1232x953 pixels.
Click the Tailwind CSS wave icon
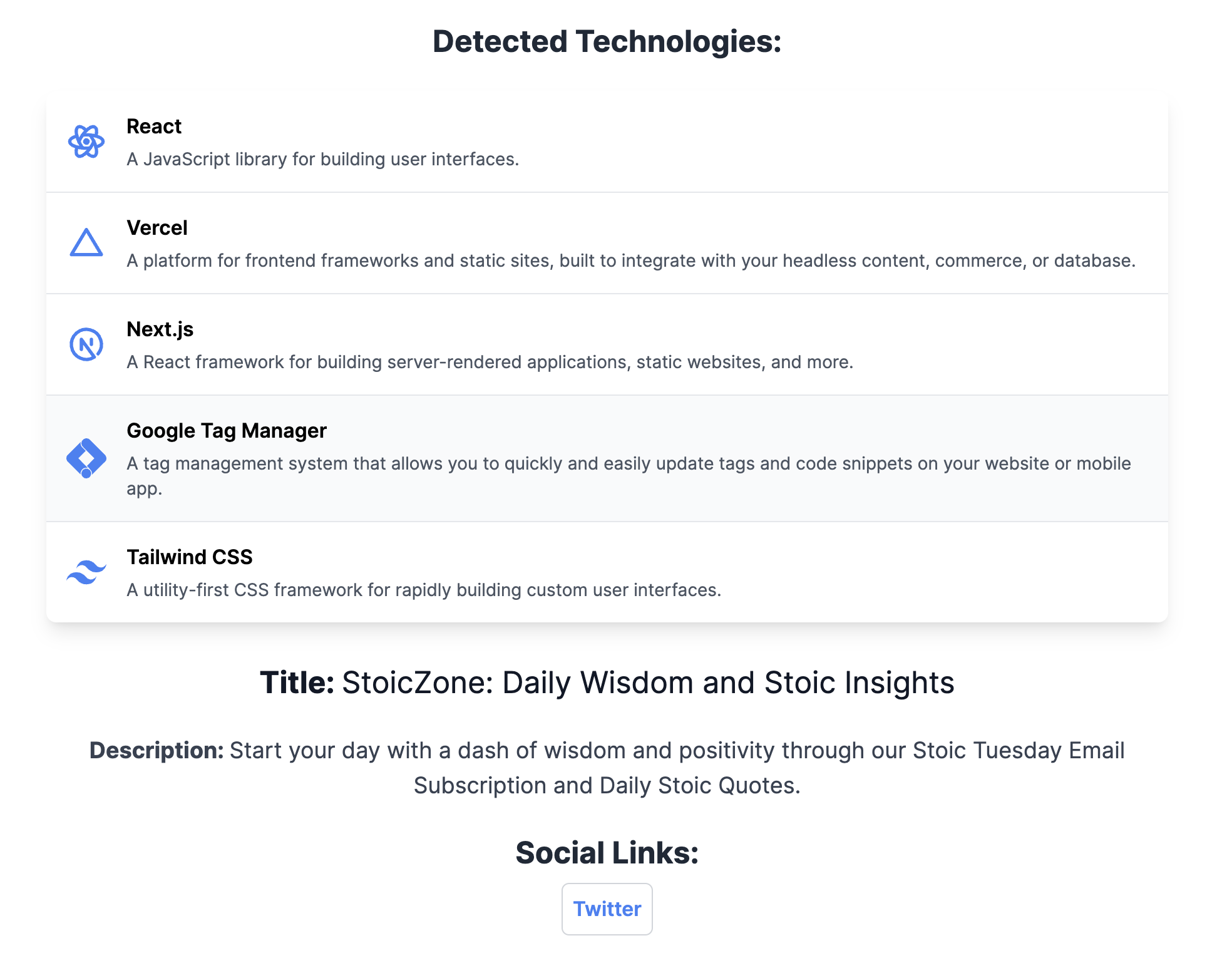tap(86, 572)
